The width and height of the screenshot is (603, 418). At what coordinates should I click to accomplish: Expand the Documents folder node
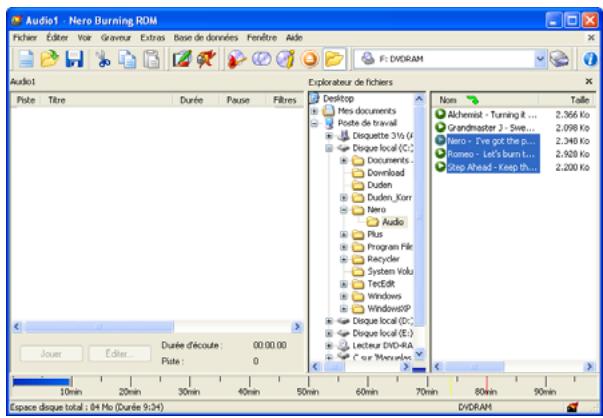[344, 160]
